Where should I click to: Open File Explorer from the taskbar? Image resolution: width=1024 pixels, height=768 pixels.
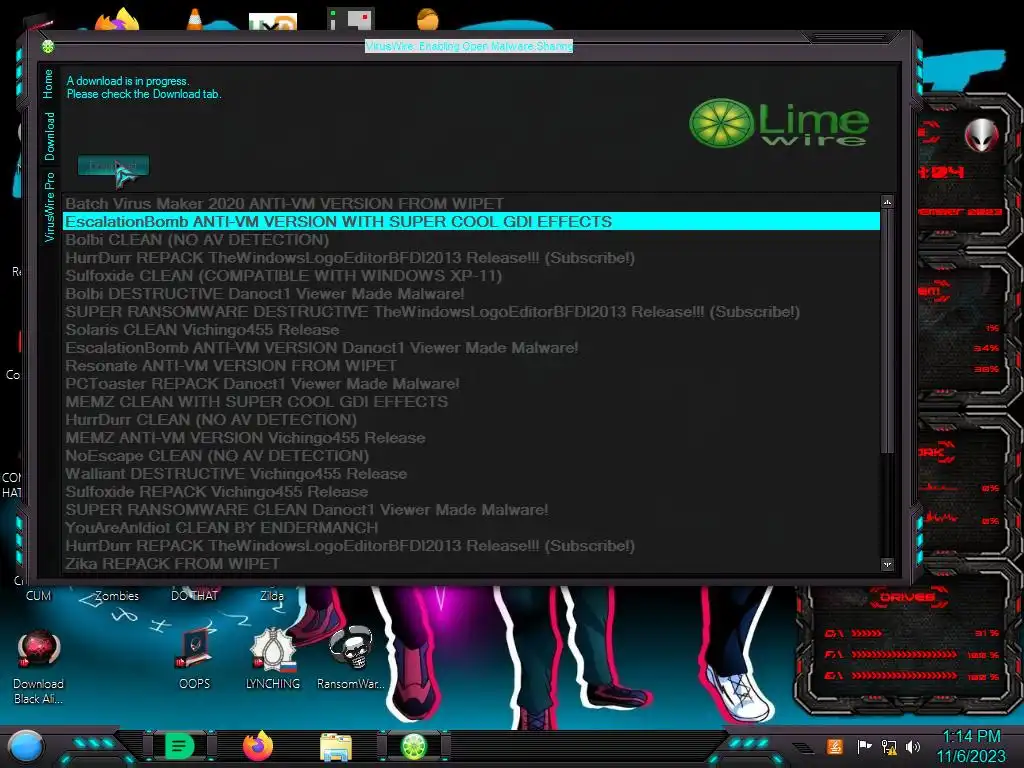coord(336,747)
